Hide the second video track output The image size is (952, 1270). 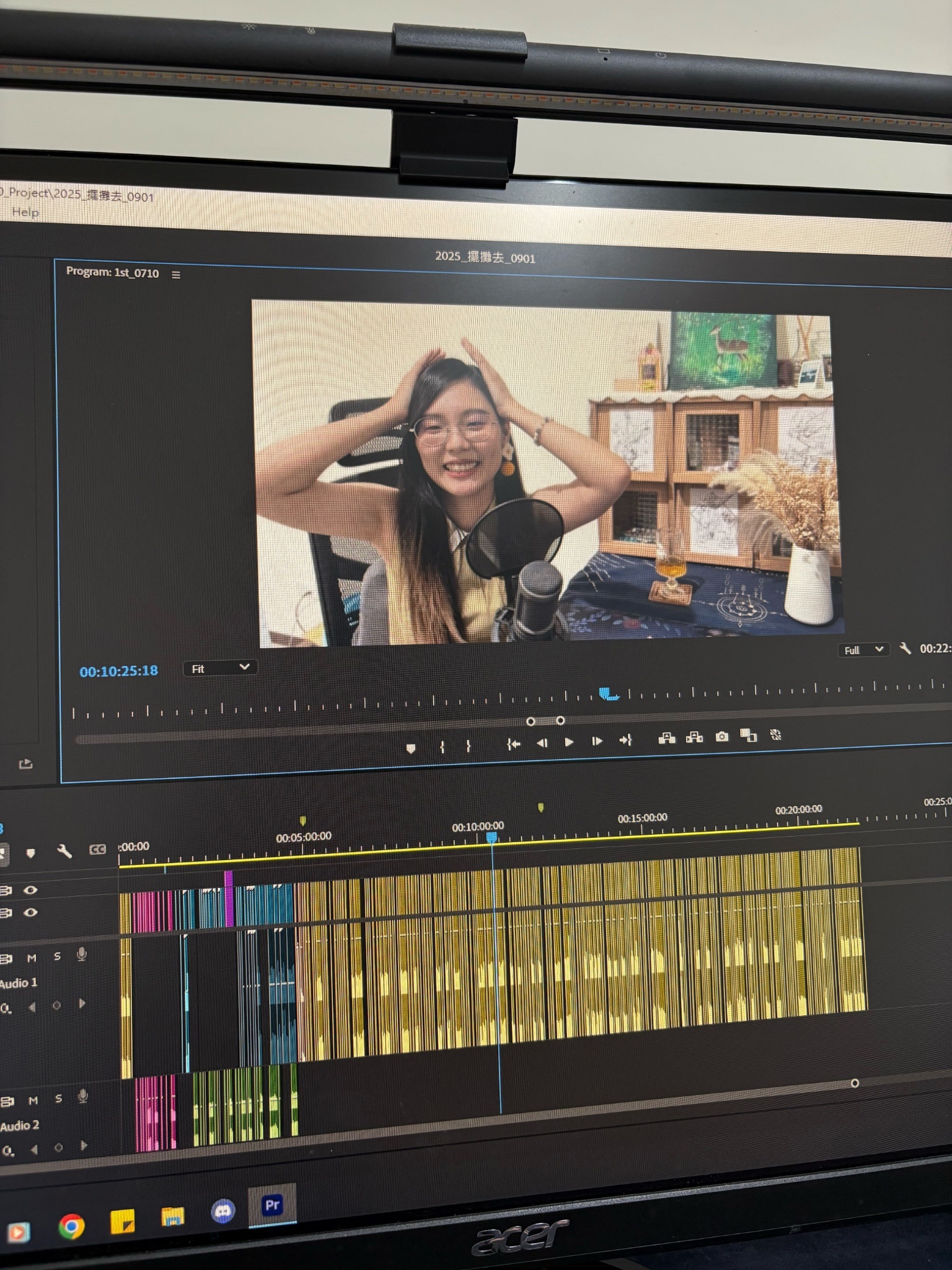click(x=30, y=912)
